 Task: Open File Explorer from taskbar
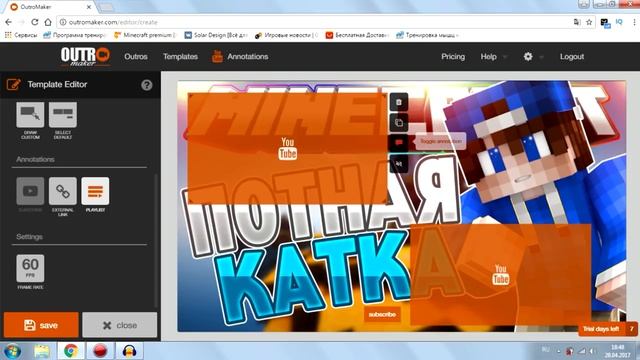[x=41, y=351]
